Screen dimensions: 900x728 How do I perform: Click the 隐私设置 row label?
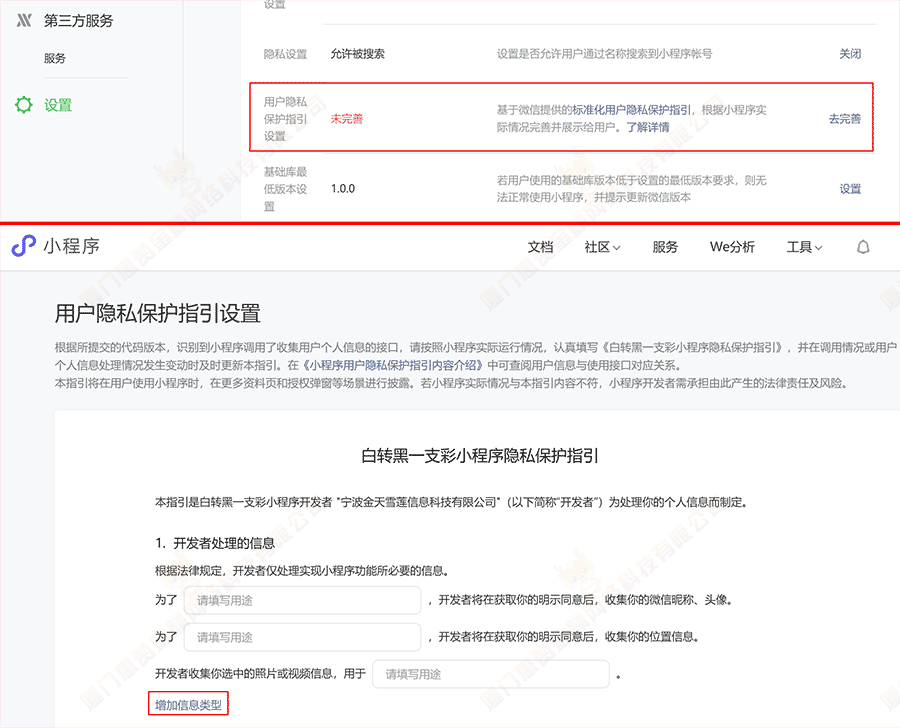tap(285, 54)
